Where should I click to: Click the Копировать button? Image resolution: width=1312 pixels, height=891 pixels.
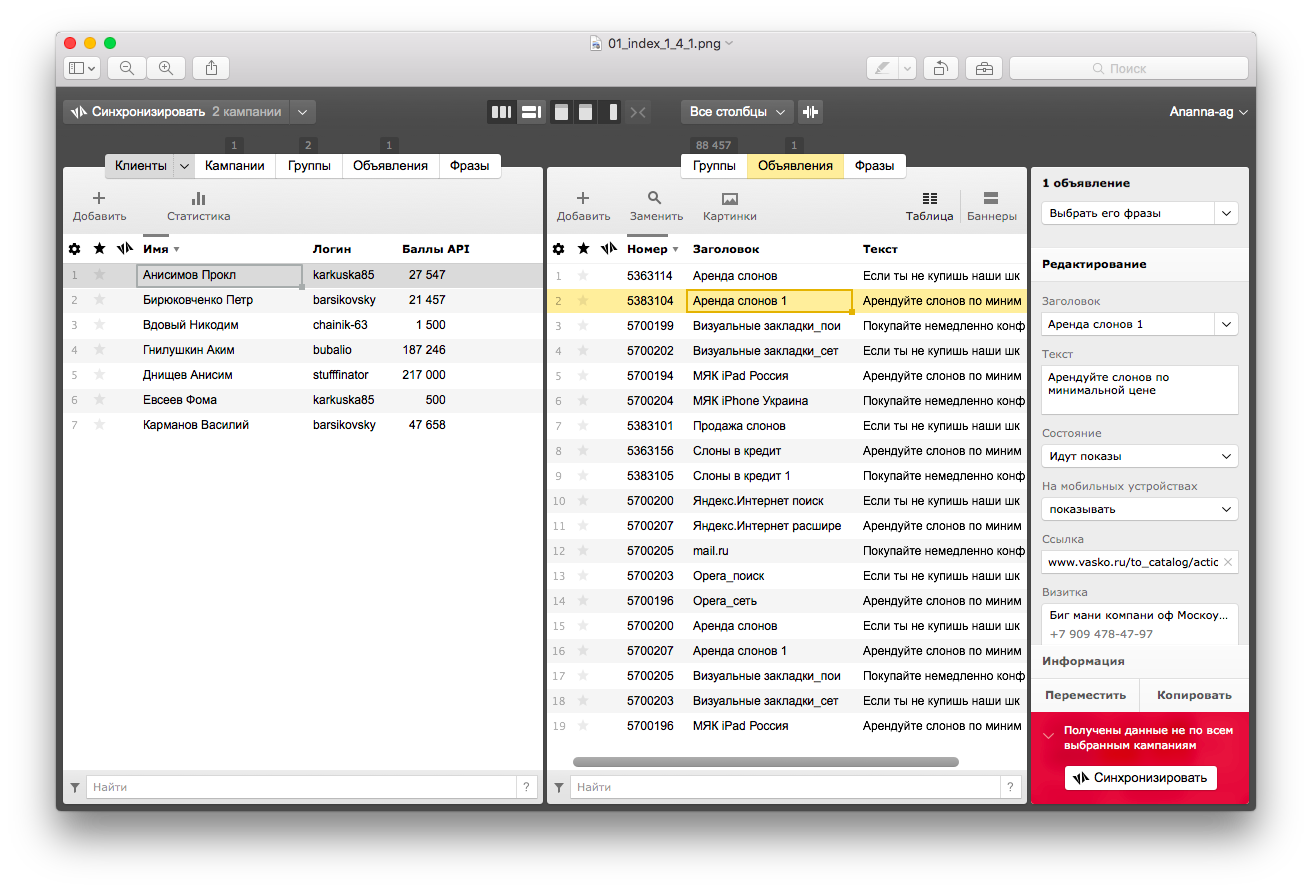(1194, 695)
